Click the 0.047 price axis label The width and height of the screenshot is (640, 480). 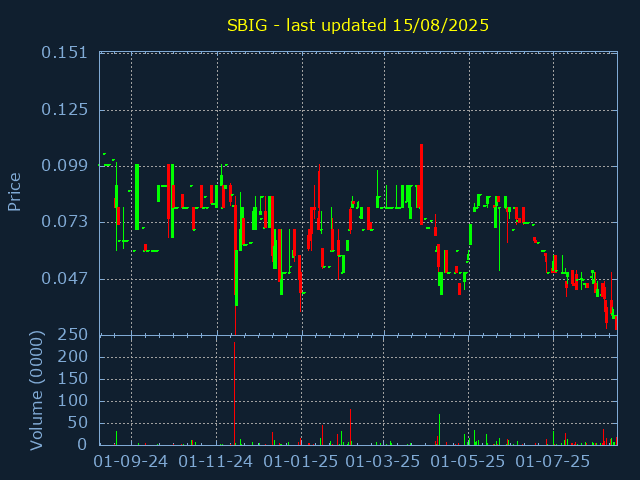point(64,278)
